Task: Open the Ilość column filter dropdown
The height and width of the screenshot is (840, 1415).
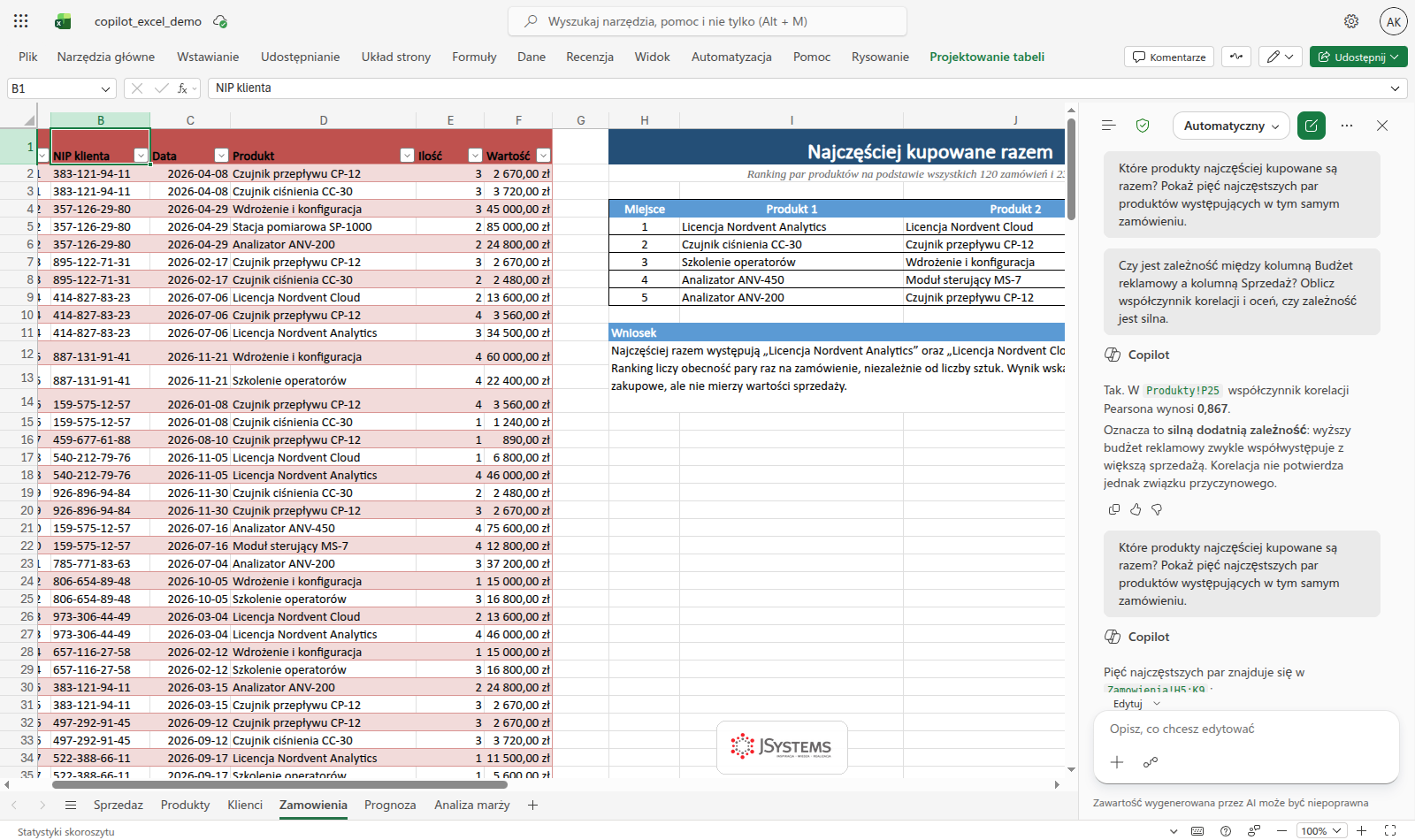Action: (x=475, y=156)
